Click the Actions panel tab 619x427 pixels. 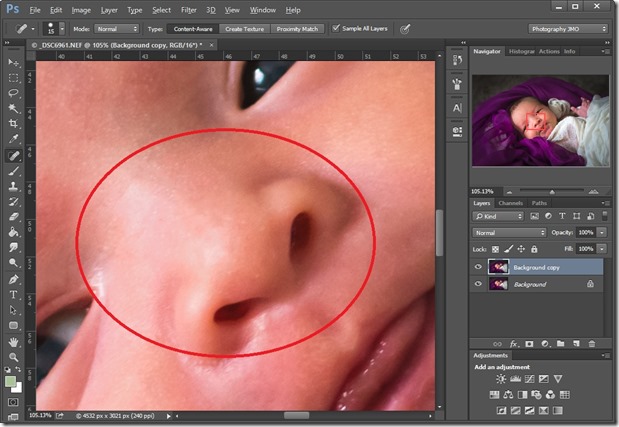coord(549,51)
